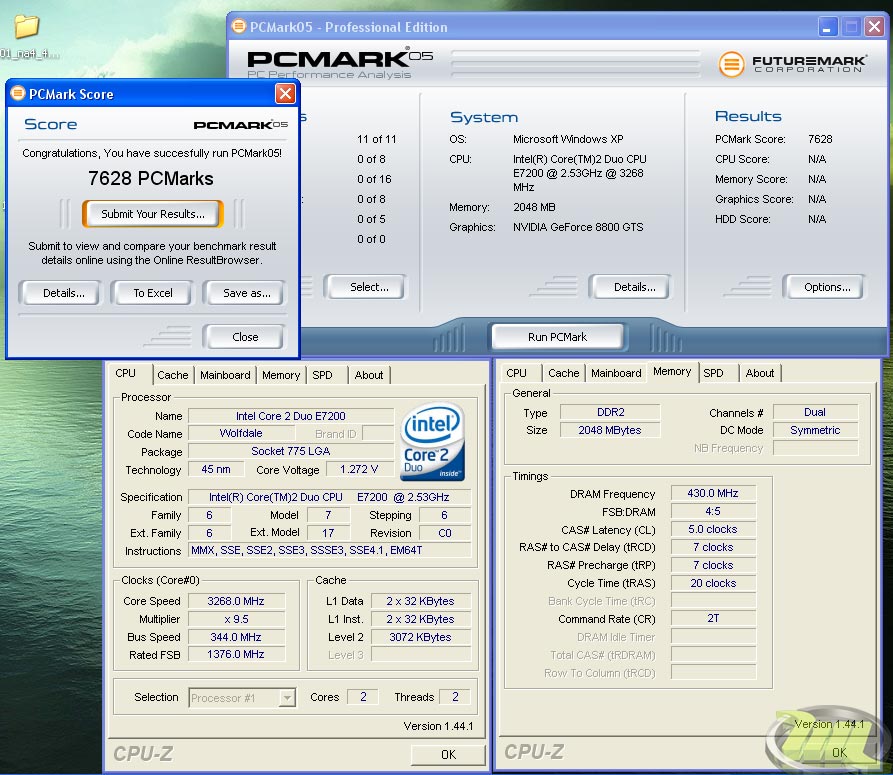
Task: Click the Intel Core 2 Duo badge
Action: click(432, 442)
